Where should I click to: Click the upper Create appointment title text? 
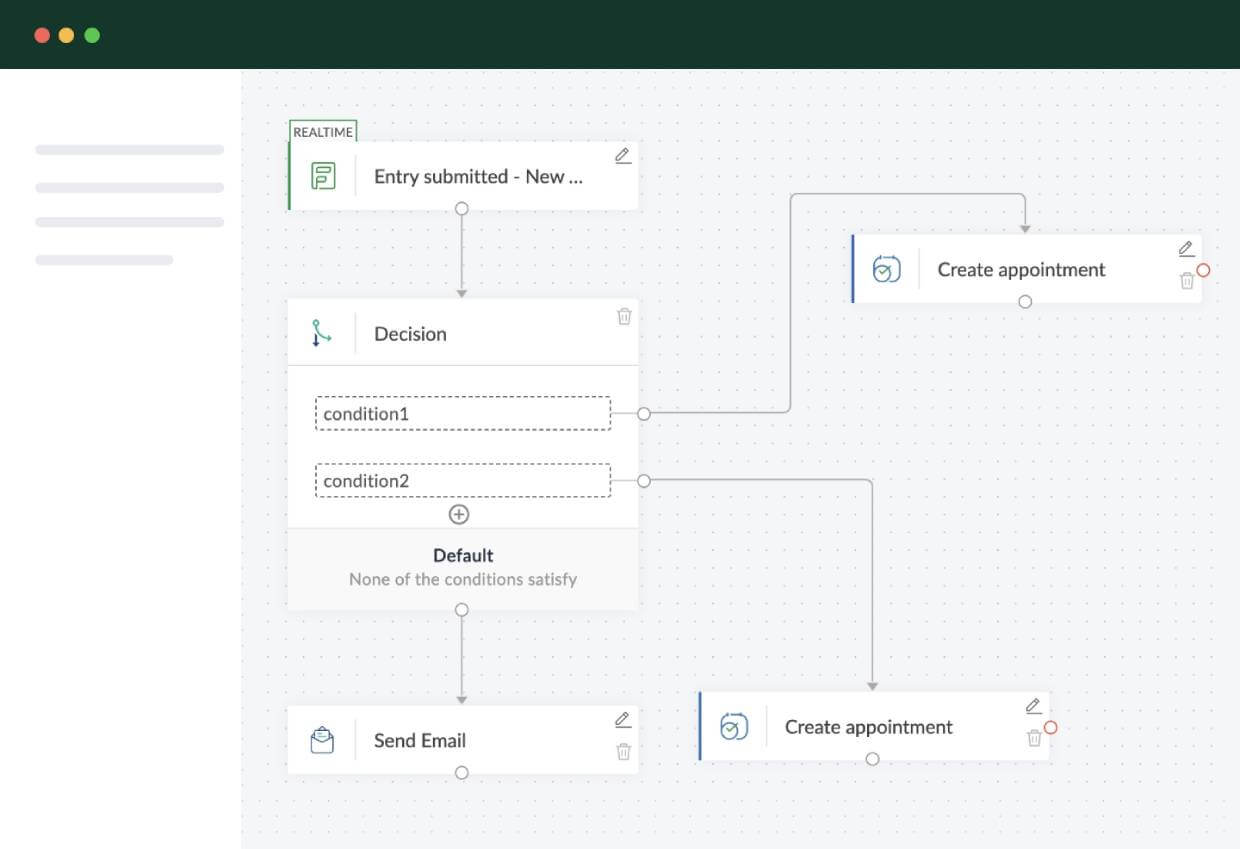pos(1021,270)
